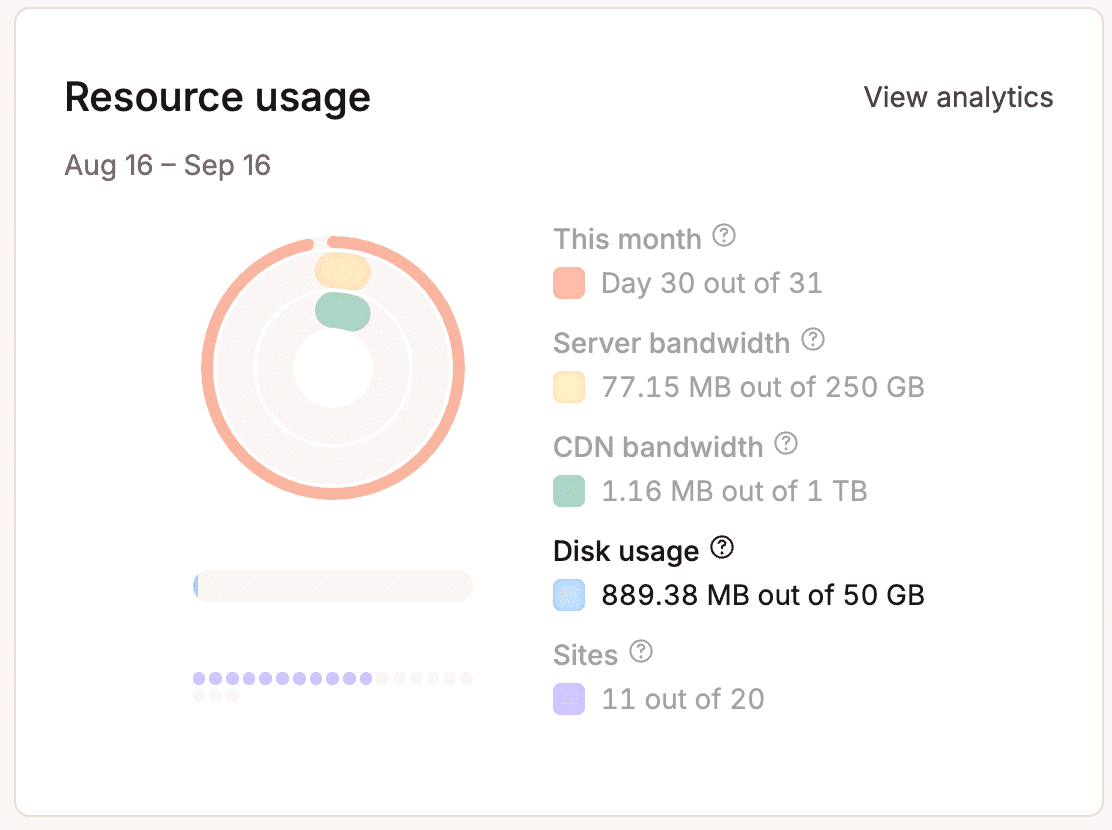Click Server bandwidth help question icon

click(813, 340)
